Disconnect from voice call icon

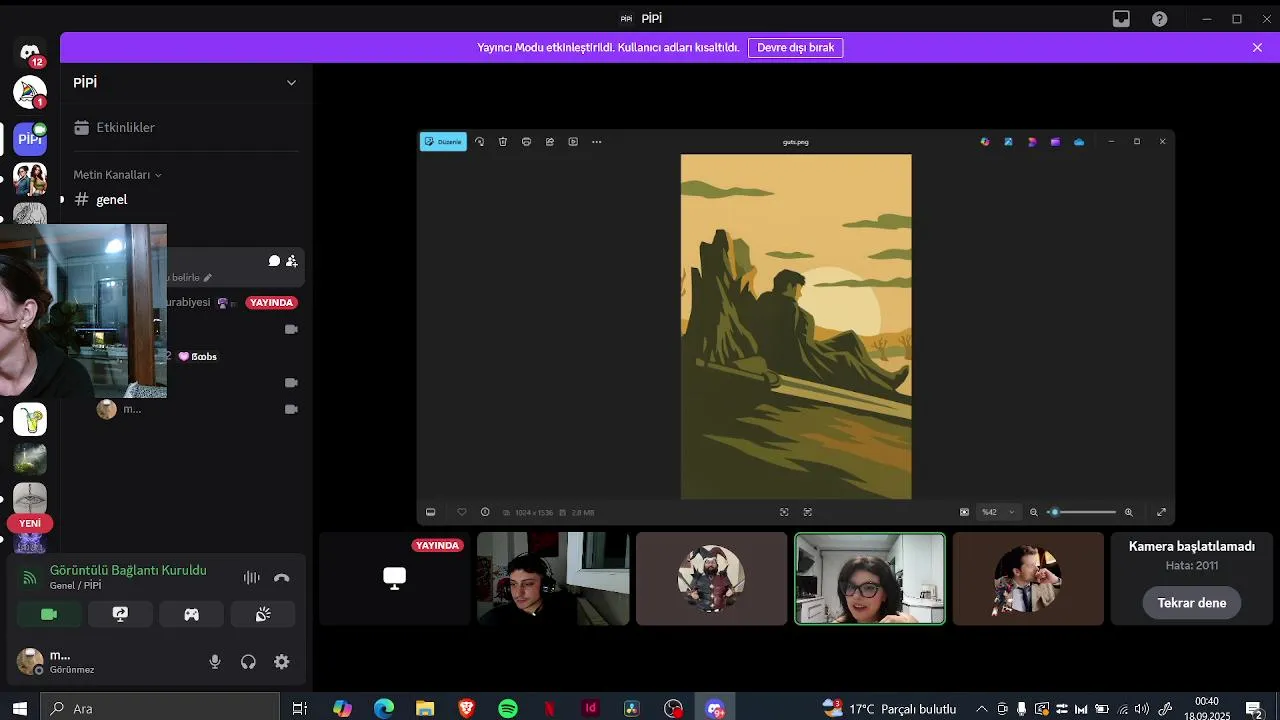282,578
